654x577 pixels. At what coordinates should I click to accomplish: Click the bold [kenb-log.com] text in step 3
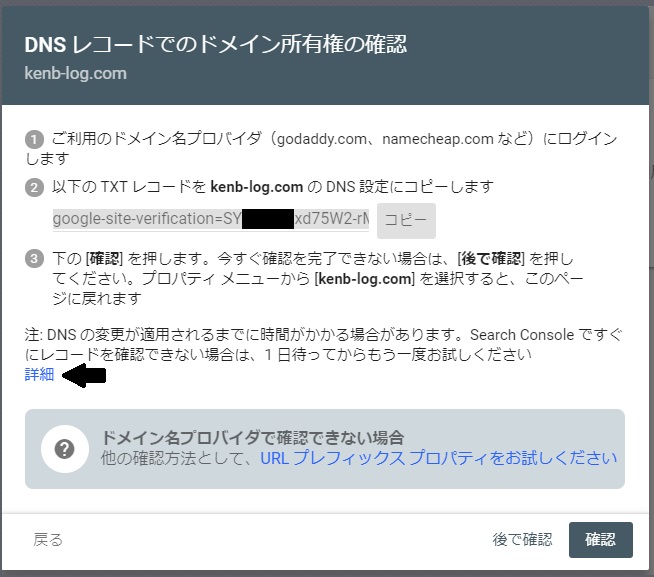[364, 278]
